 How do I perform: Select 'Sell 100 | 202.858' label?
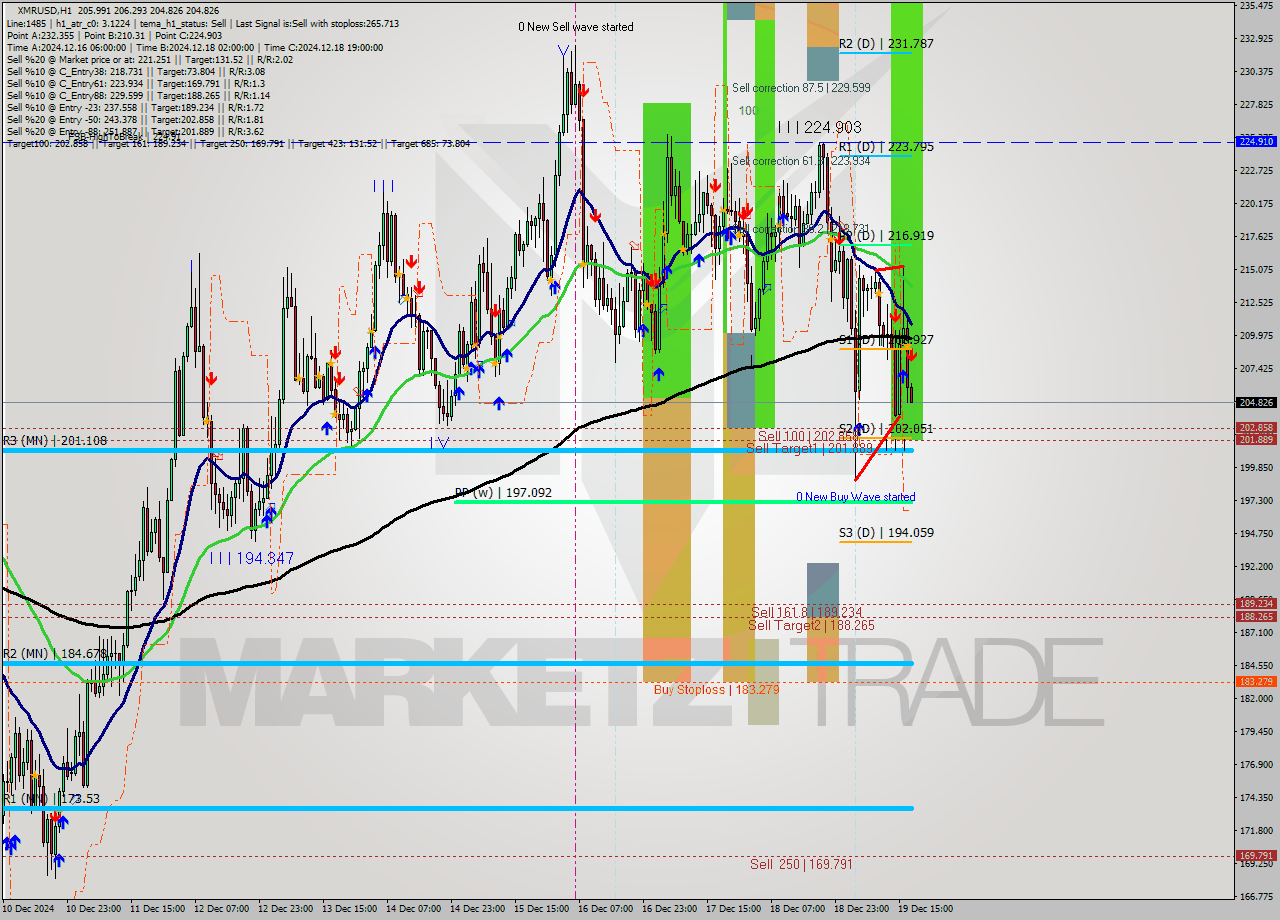[x=806, y=436]
